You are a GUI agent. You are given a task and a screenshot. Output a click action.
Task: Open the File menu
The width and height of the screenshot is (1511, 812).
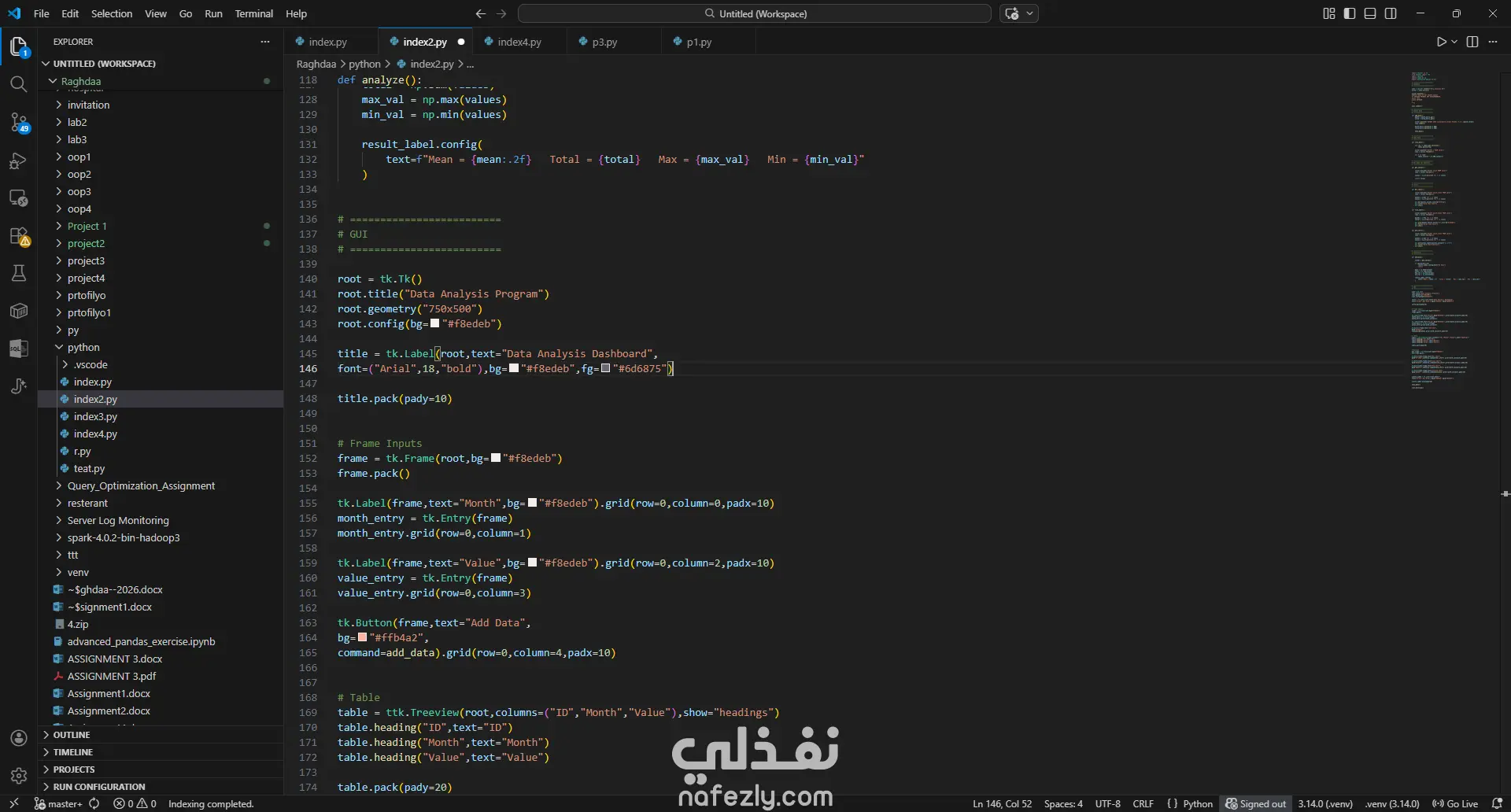tap(42, 13)
